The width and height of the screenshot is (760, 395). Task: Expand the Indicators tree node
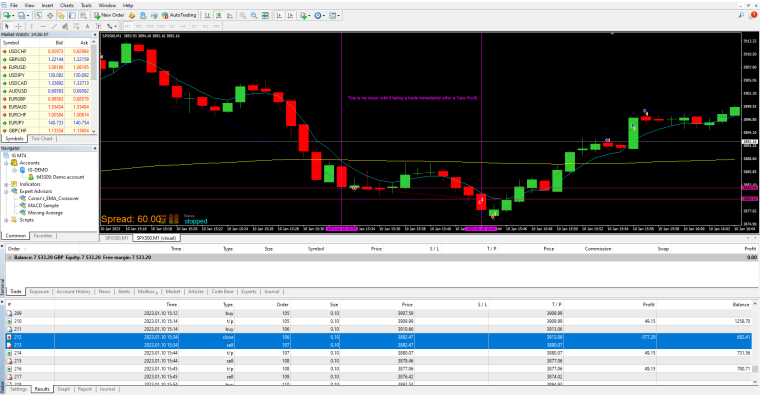[6, 184]
